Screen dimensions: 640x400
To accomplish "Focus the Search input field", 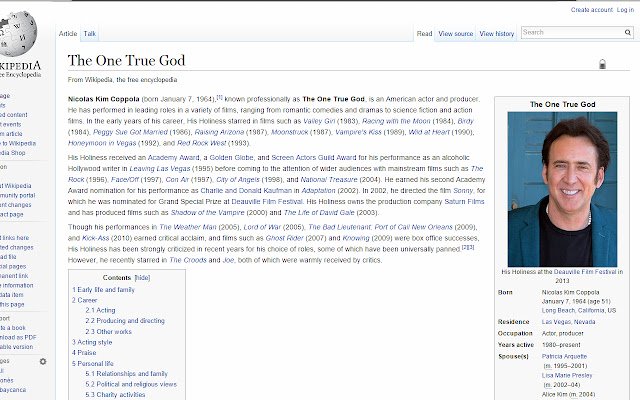I will pyautogui.click(x=572, y=32).
